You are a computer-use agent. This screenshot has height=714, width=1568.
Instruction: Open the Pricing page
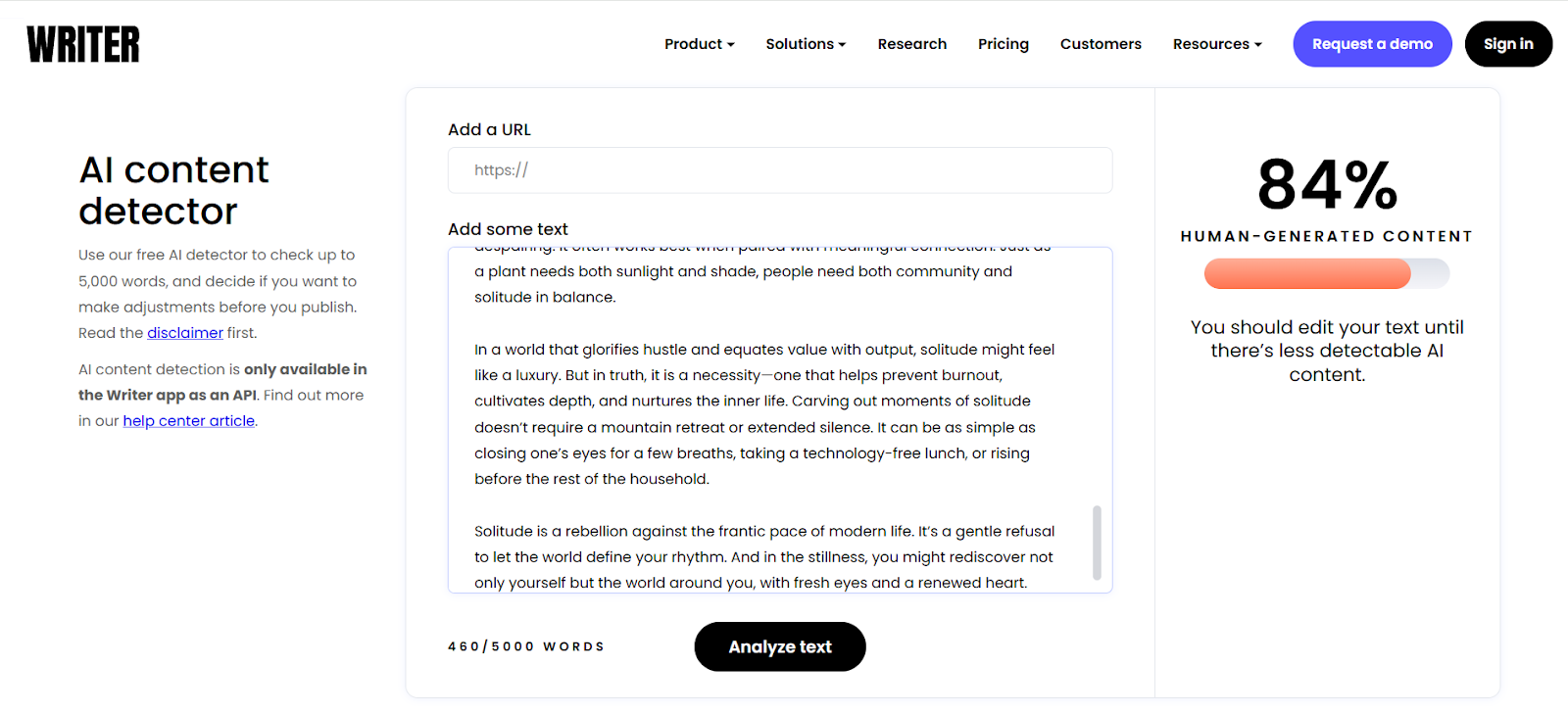click(1003, 44)
